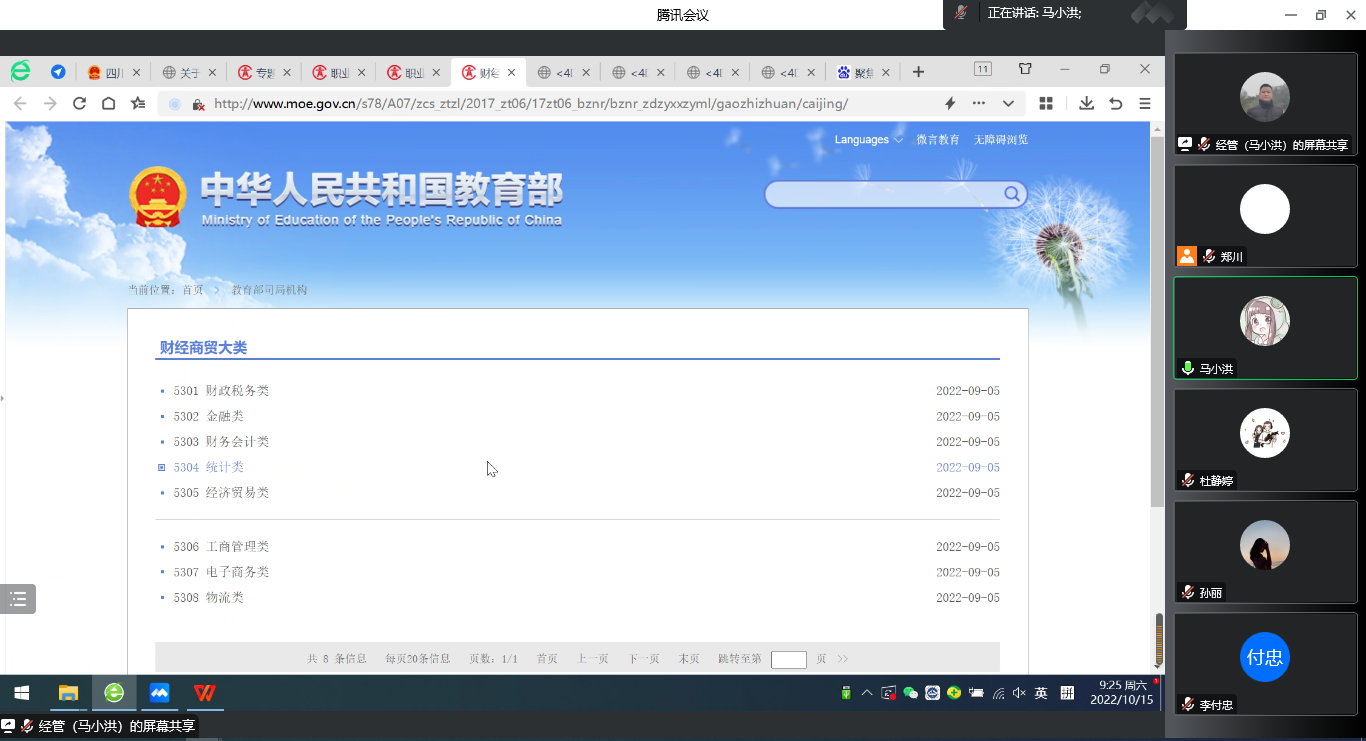Open File Explorer from the taskbar
The width and height of the screenshot is (1366, 741).
(68, 693)
